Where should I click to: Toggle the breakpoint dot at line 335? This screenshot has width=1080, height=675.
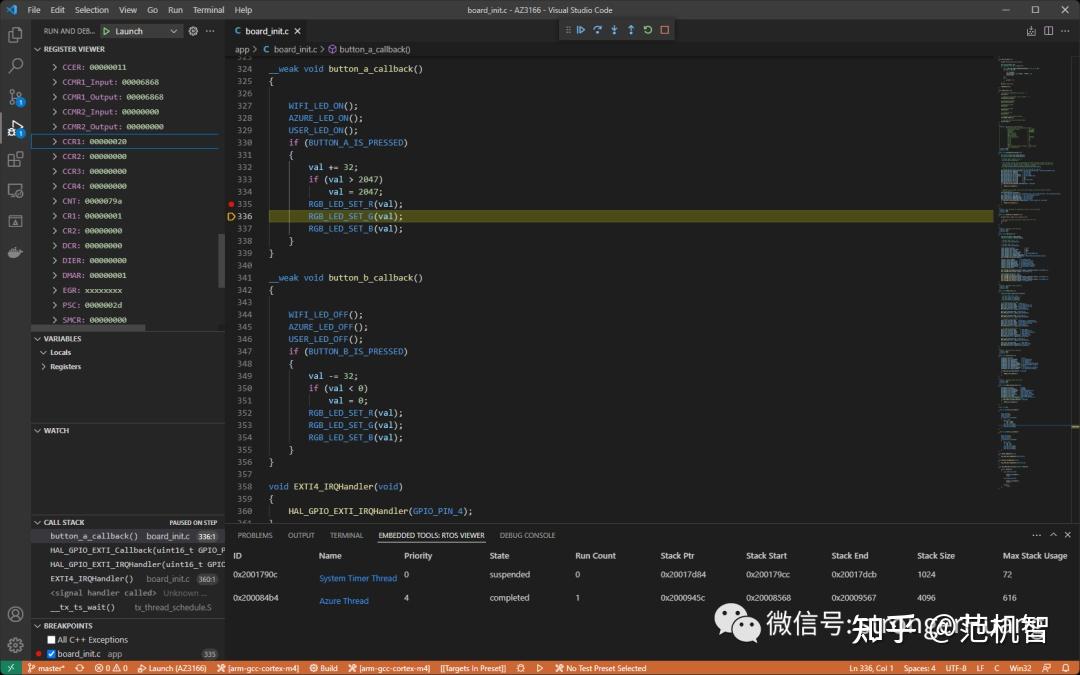coord(231,204)
